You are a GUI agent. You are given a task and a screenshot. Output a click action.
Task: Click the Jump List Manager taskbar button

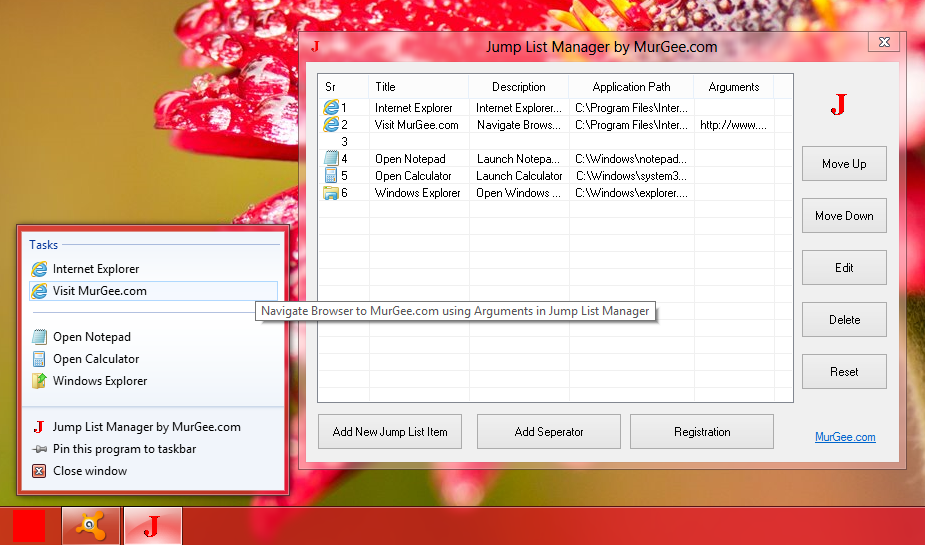click(x=152, y=525)
